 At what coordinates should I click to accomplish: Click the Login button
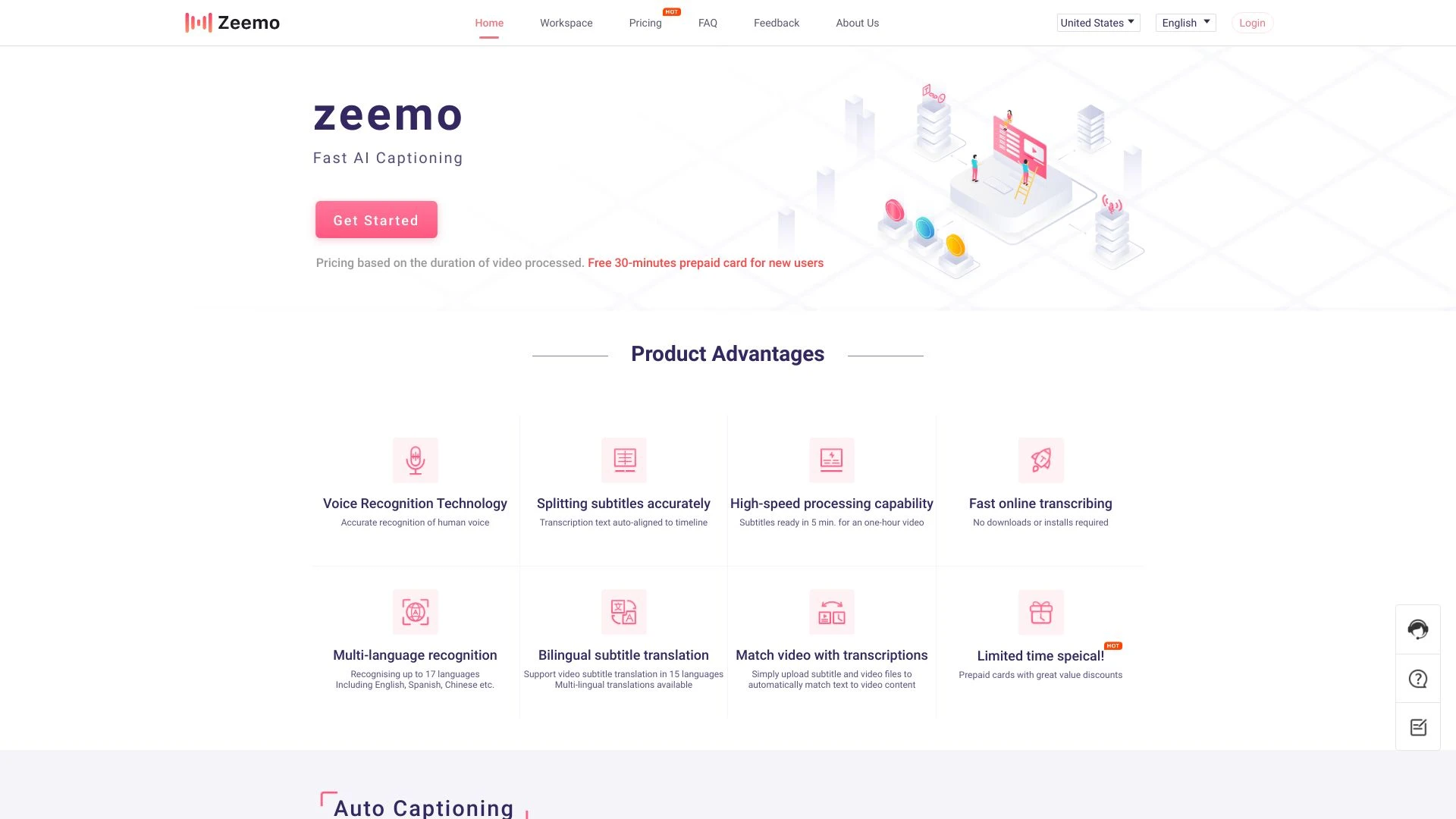click(x=1252, y=22)
